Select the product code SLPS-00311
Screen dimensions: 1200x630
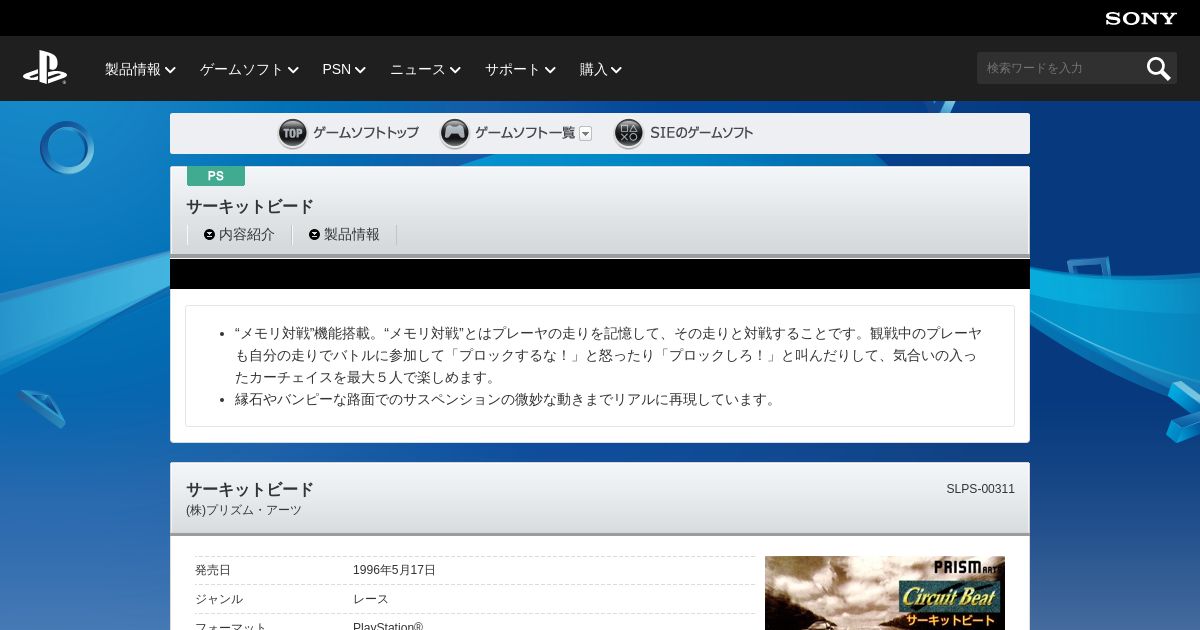pyautogui.click(x=980, y=489)
